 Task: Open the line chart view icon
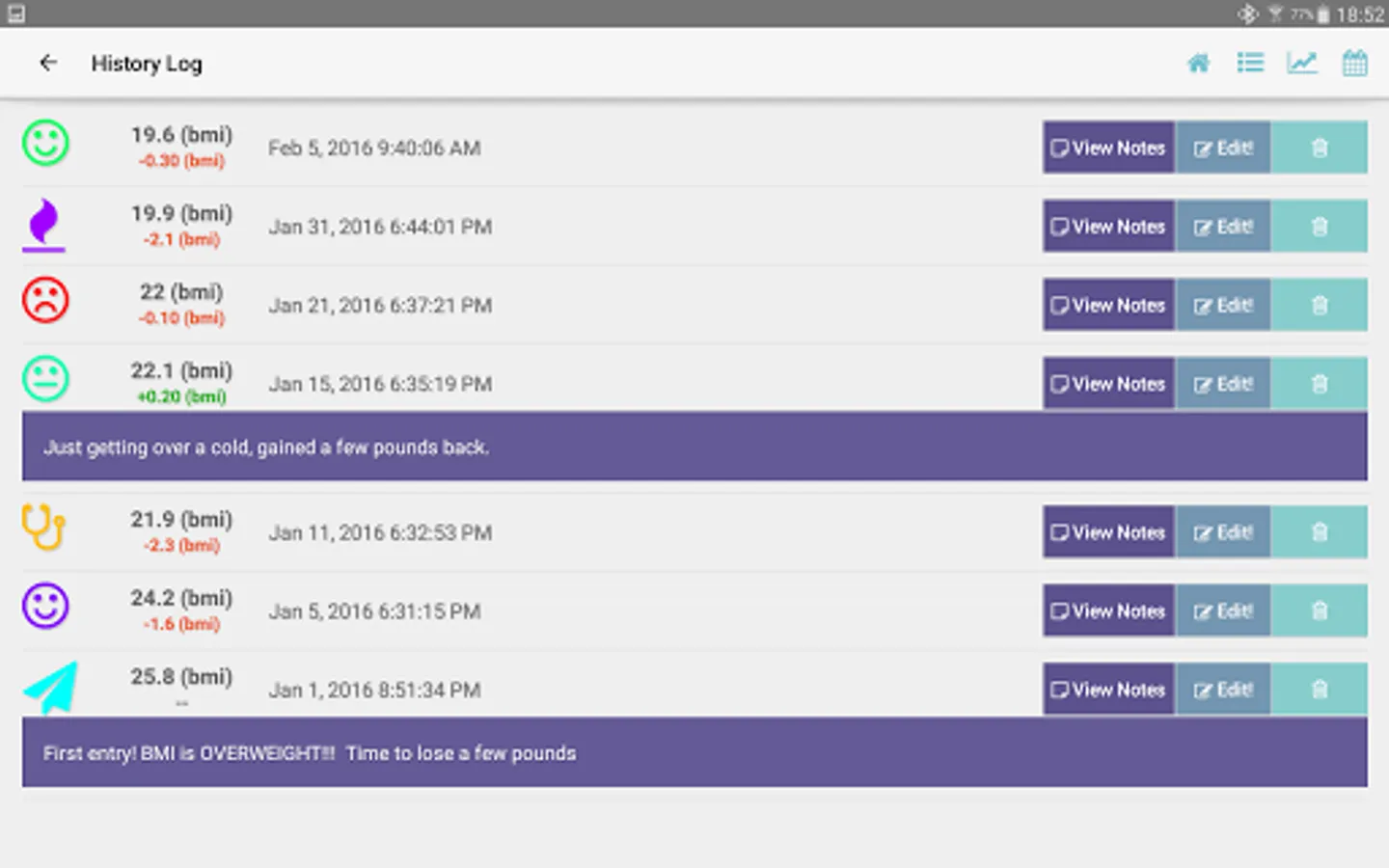pos(1302,64)
